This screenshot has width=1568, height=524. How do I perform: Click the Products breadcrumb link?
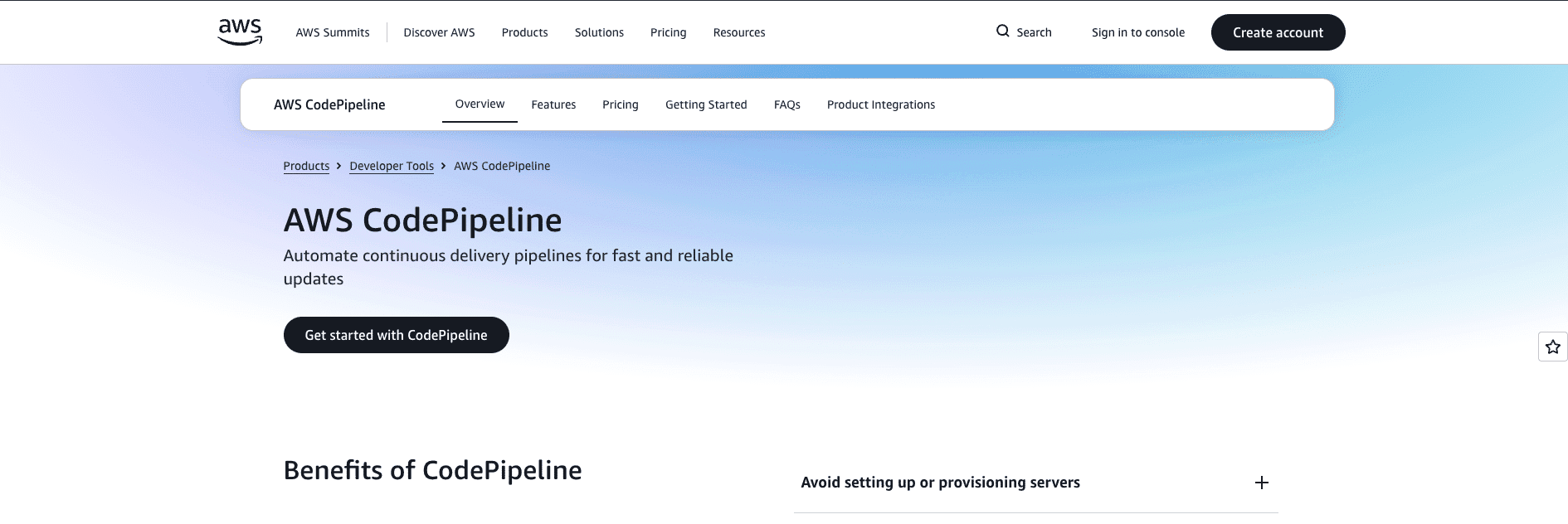pos(306,166)
